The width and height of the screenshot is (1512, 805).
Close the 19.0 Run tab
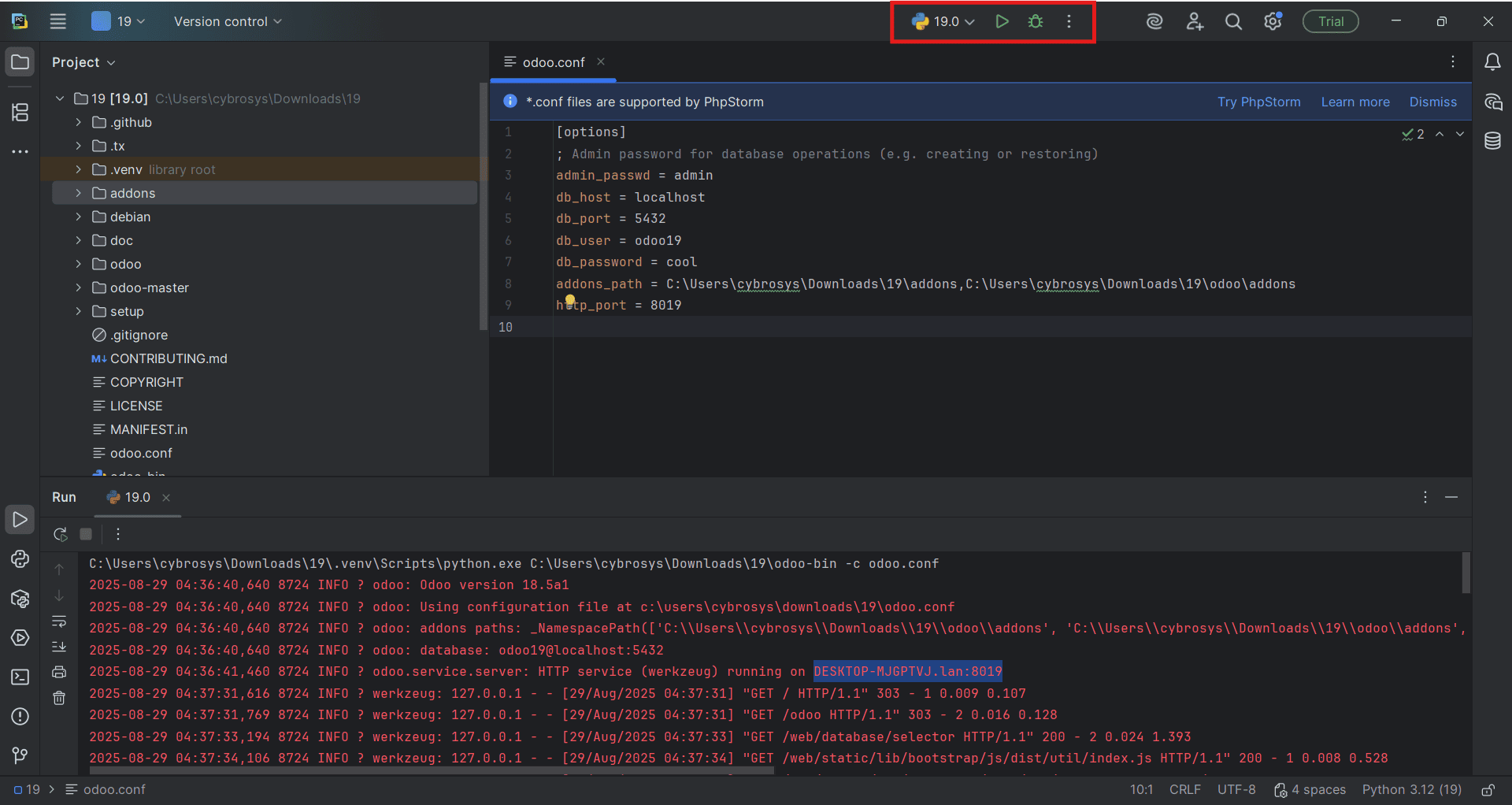click(x=166, y=498)
